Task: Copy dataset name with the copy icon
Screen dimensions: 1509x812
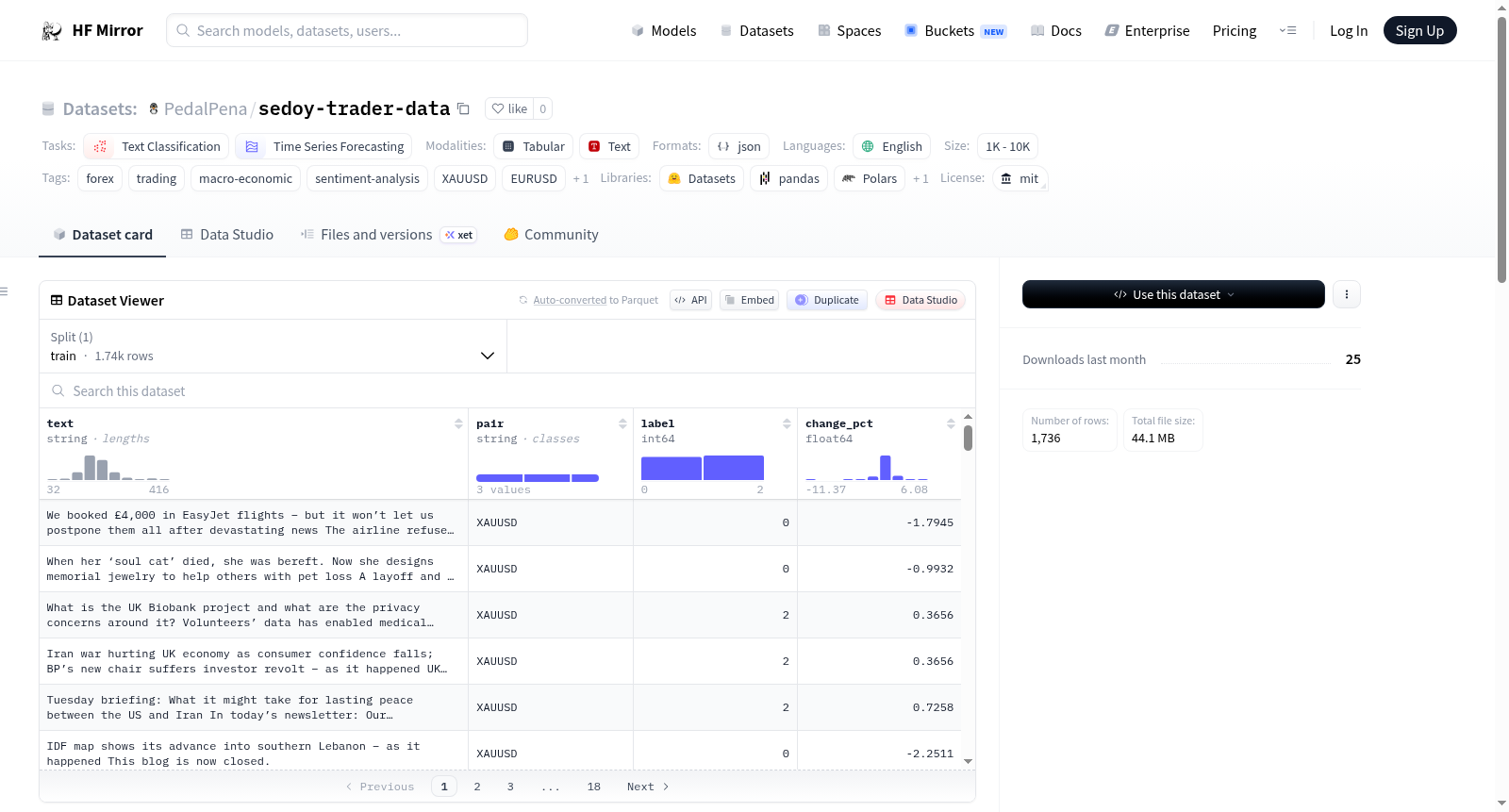Action: (463, 108)
